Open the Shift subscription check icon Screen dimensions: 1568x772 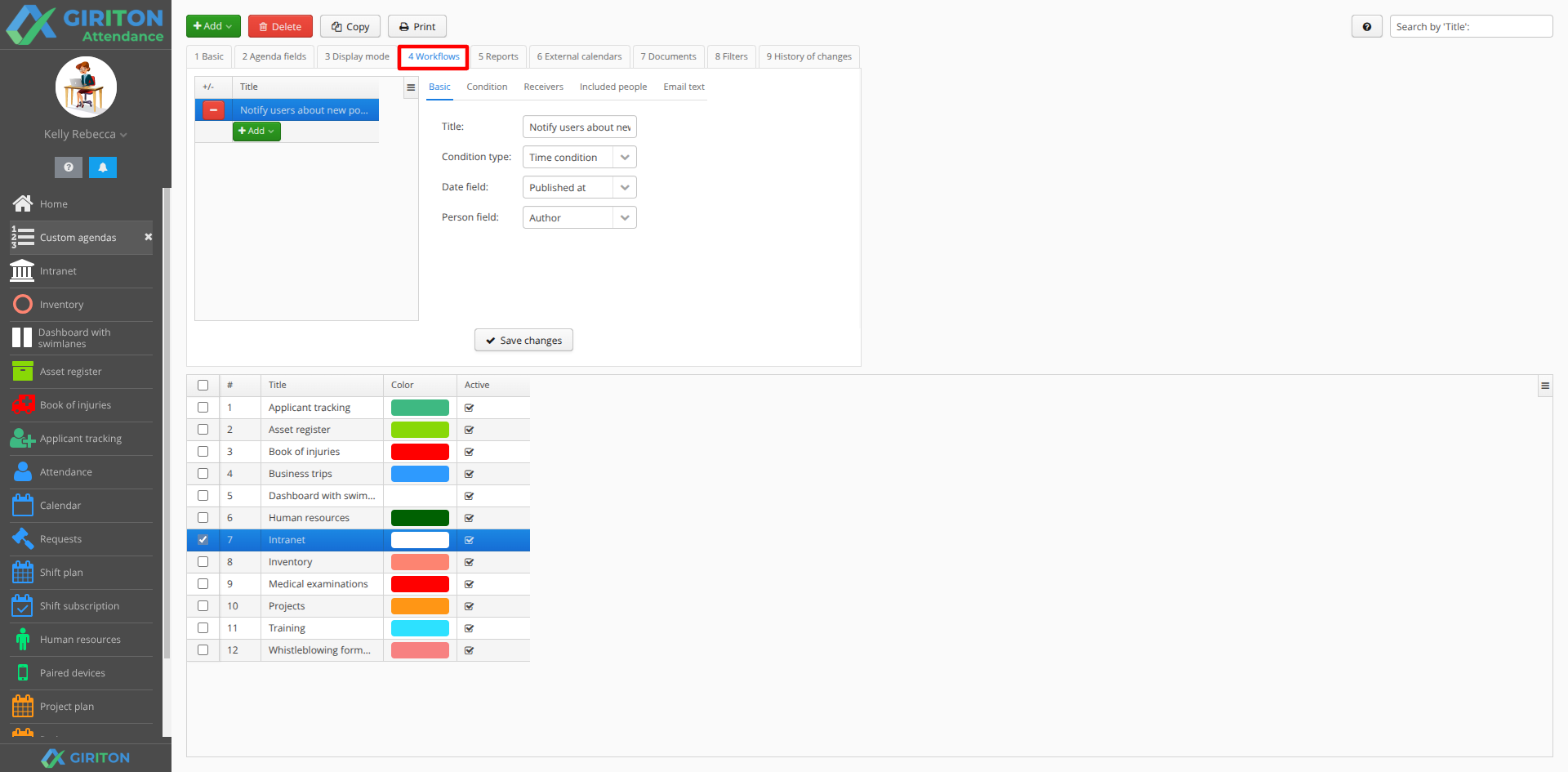click(x=23, y=605)
